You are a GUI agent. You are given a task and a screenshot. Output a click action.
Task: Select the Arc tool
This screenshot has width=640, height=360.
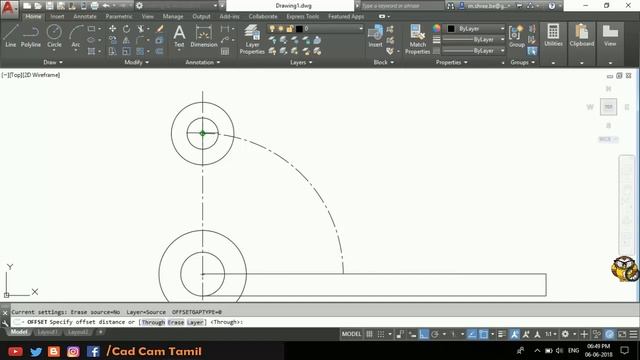coord(76,36)
